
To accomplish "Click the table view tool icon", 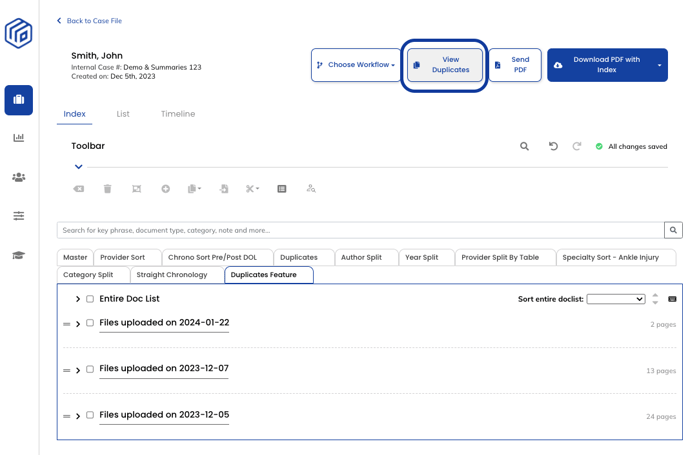I will 282,189.
